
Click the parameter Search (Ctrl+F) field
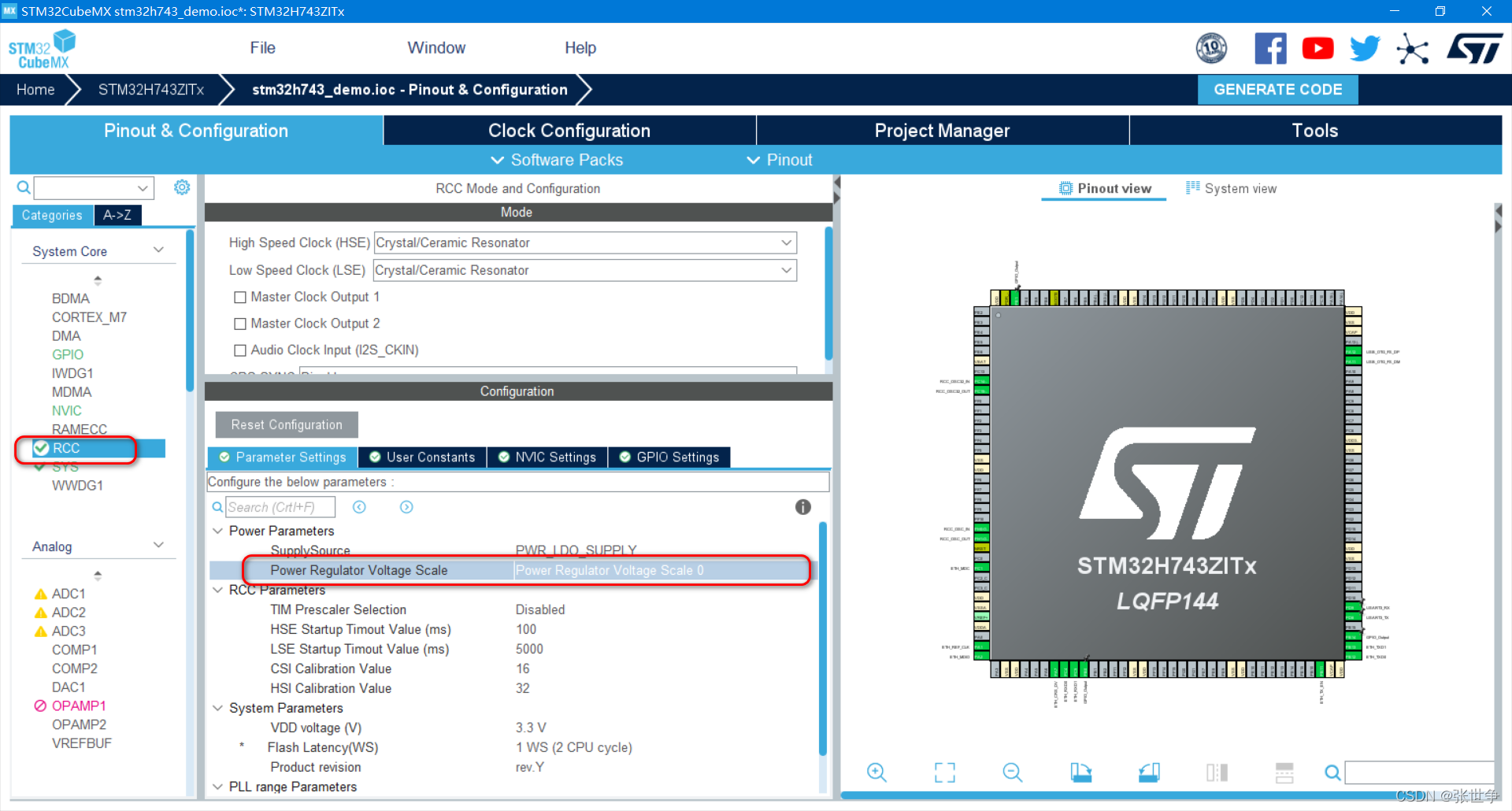(x=280, y=507)
